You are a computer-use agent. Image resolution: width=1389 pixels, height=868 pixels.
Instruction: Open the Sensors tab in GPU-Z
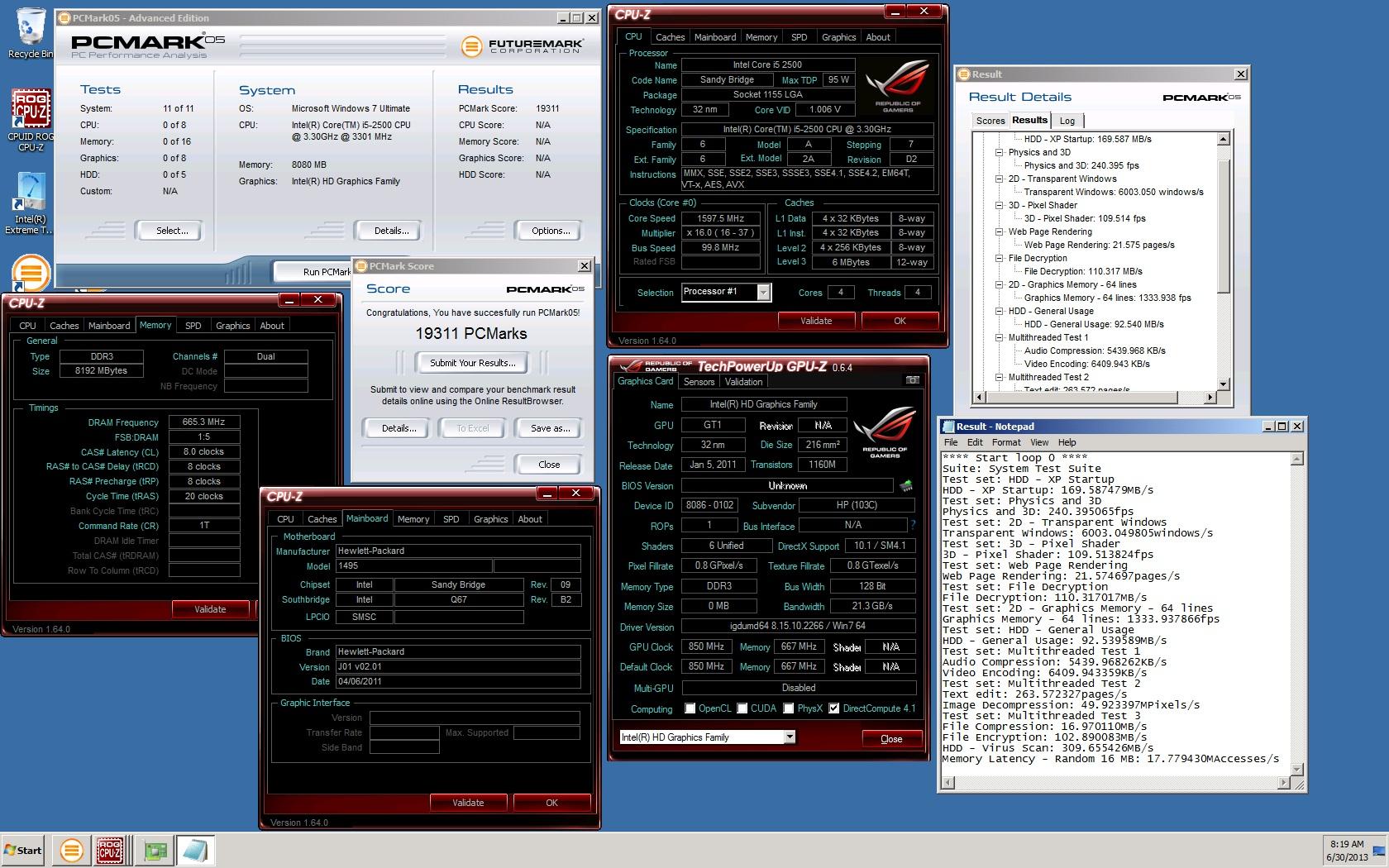pos(699,382)
